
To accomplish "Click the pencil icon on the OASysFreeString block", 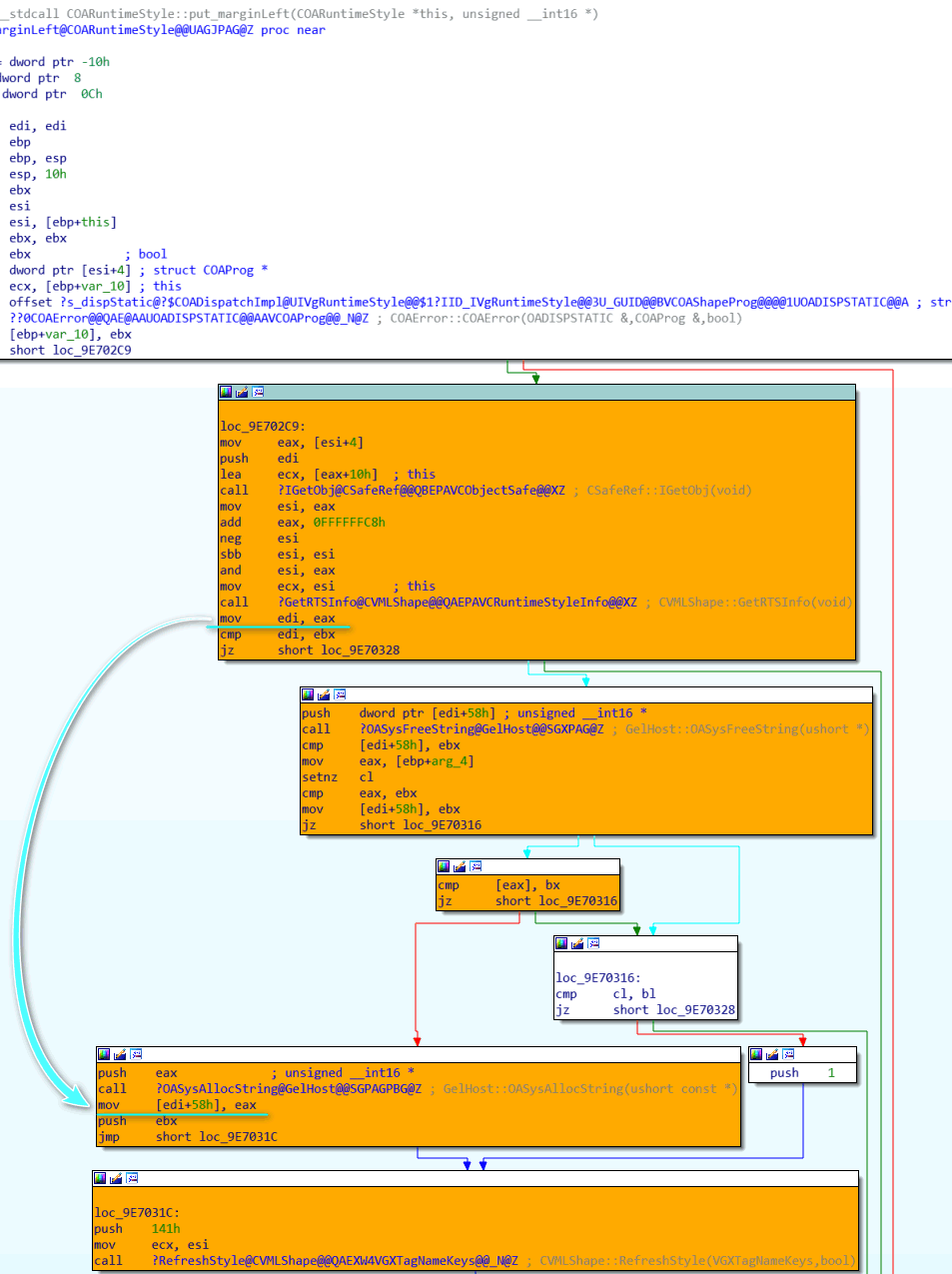I will 324,694.
